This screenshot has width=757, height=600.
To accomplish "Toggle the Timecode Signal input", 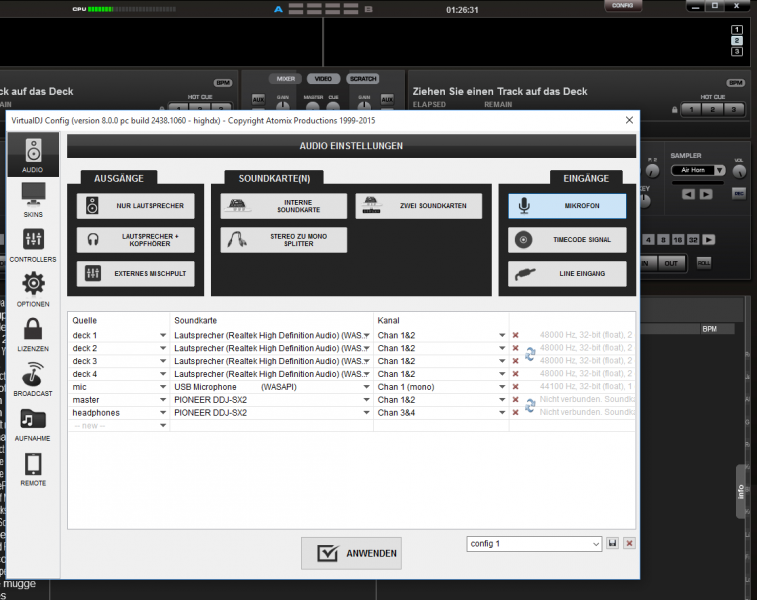I will coord(567,240).
